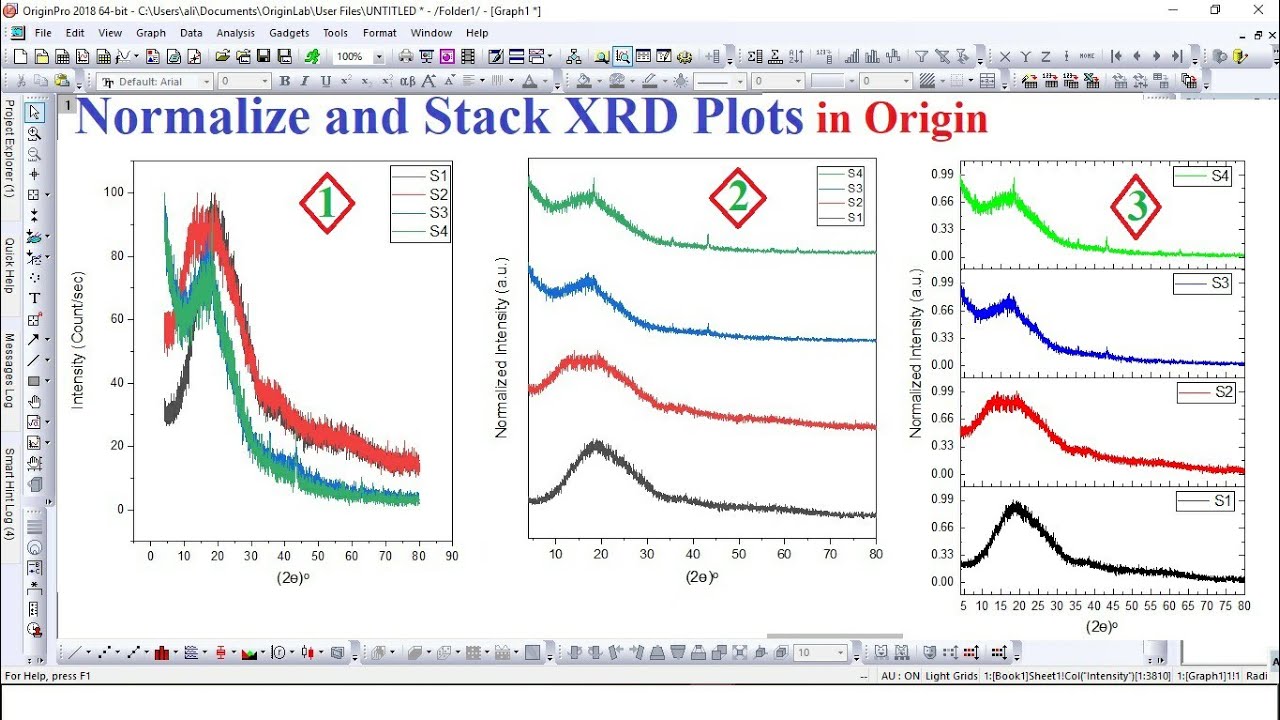
Task: Open the Graph menu
Action: tap(151, 33)
